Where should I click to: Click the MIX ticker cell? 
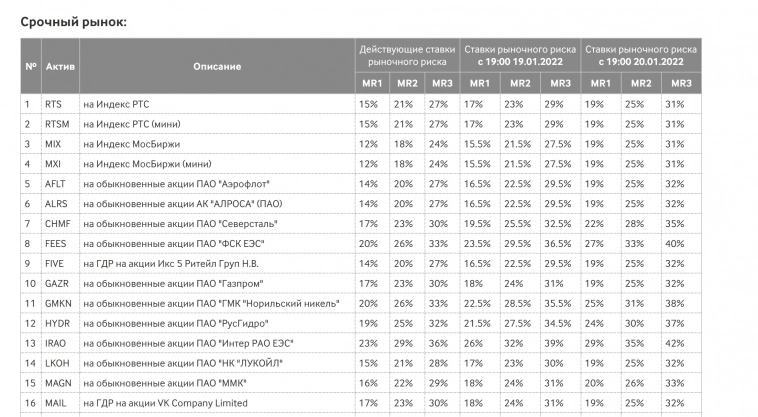pos(53,144)
